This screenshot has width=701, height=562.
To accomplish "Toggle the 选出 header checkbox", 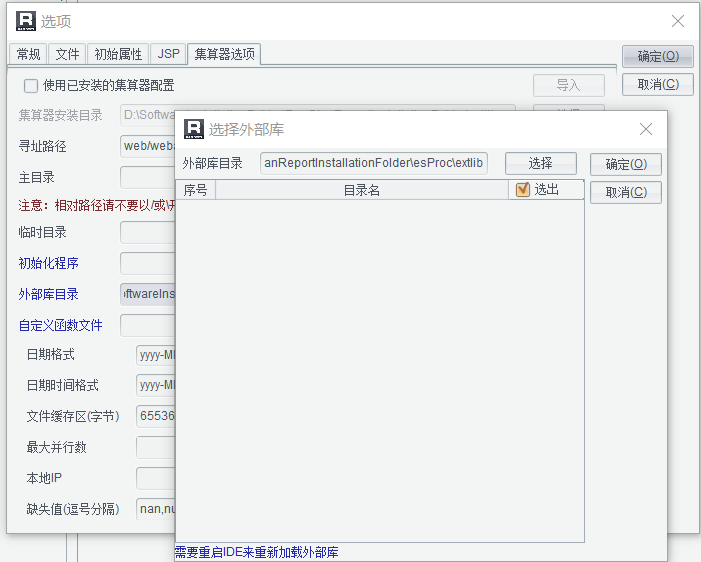I will [522, 190].
